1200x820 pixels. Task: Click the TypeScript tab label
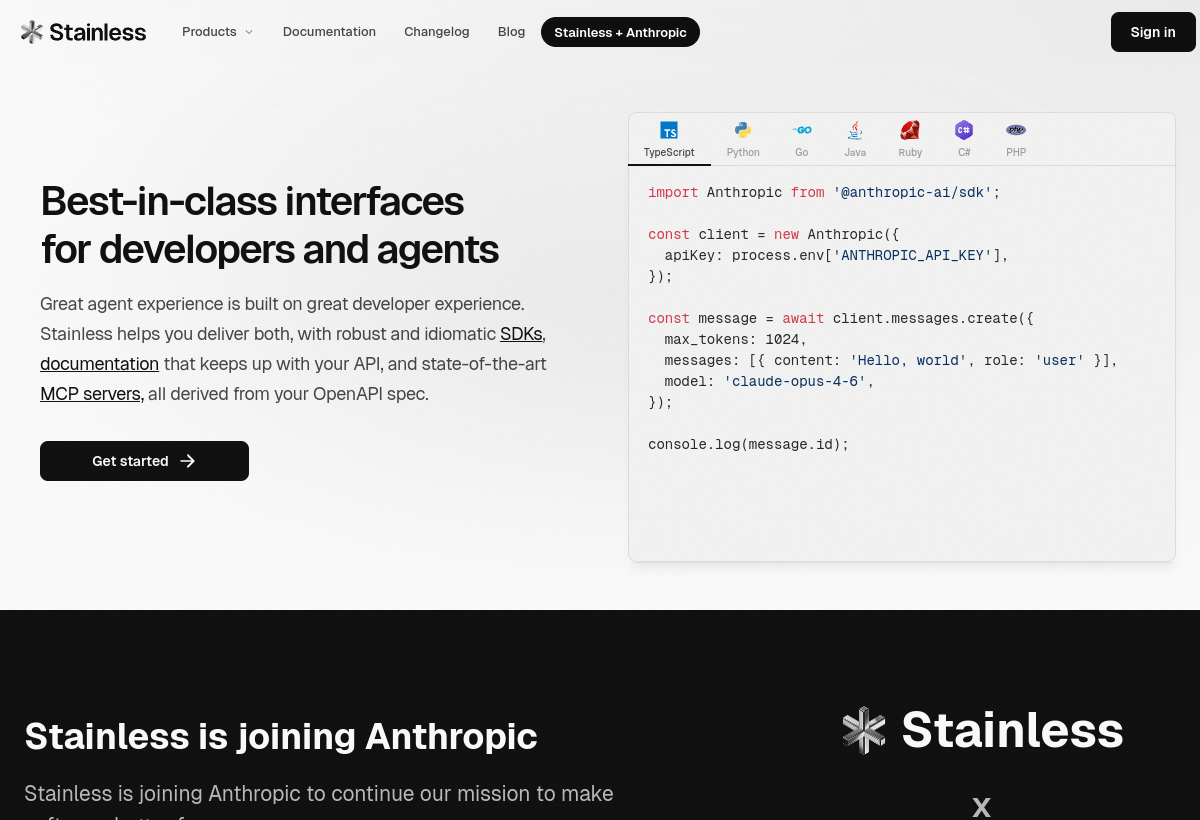tap(669, 153)
